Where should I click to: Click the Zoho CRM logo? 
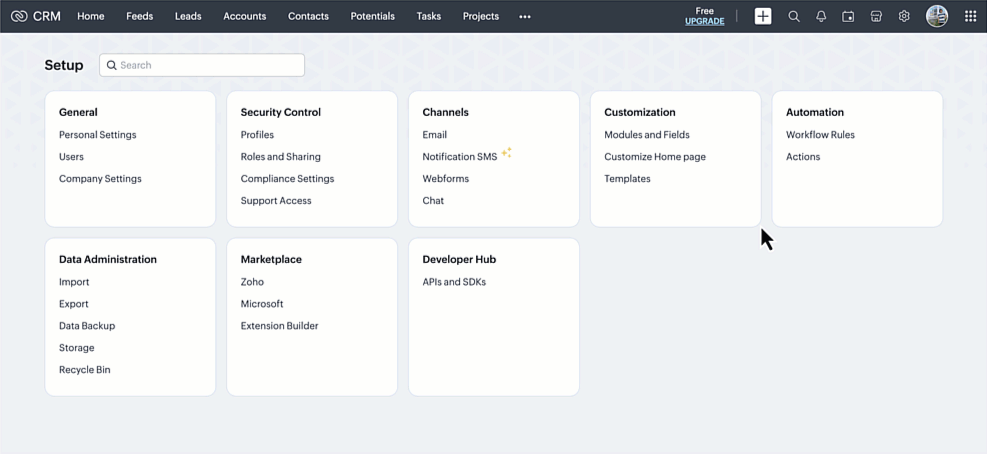(x=35, y=16)
